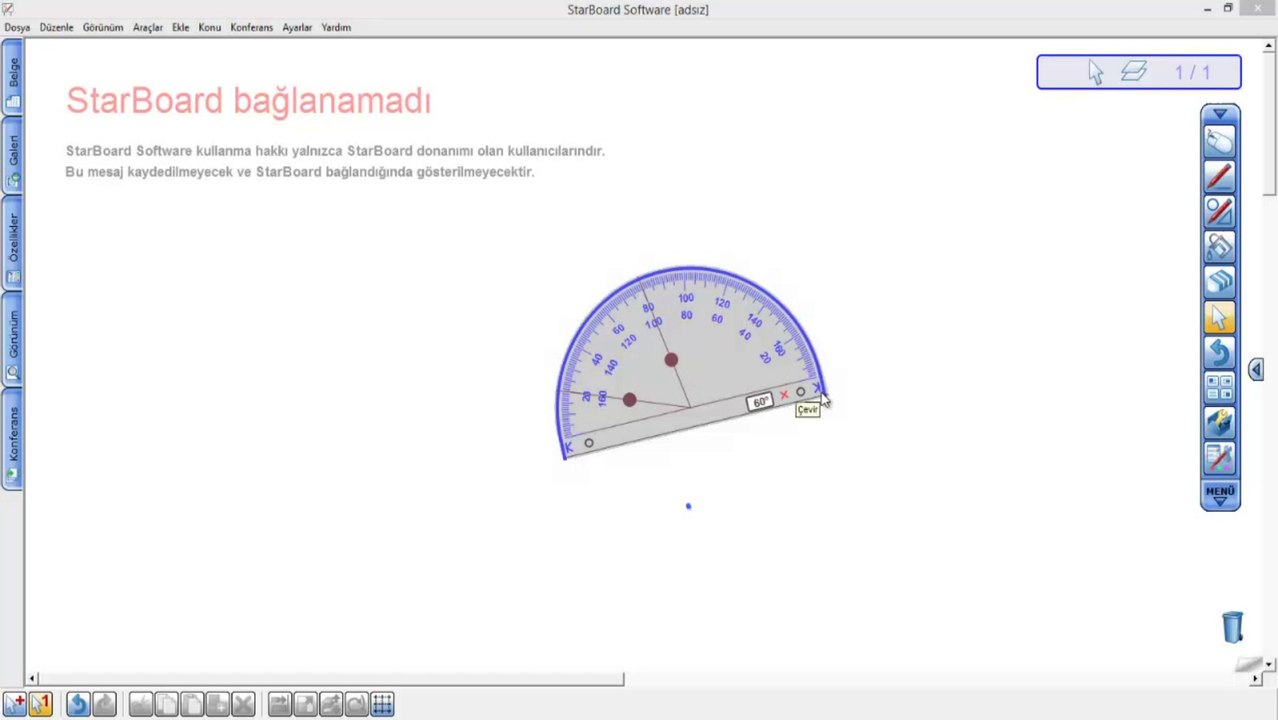Select the eraser tool in side toolbar
Viewport: 1278px width, 720px height.
coord(1220,282)
